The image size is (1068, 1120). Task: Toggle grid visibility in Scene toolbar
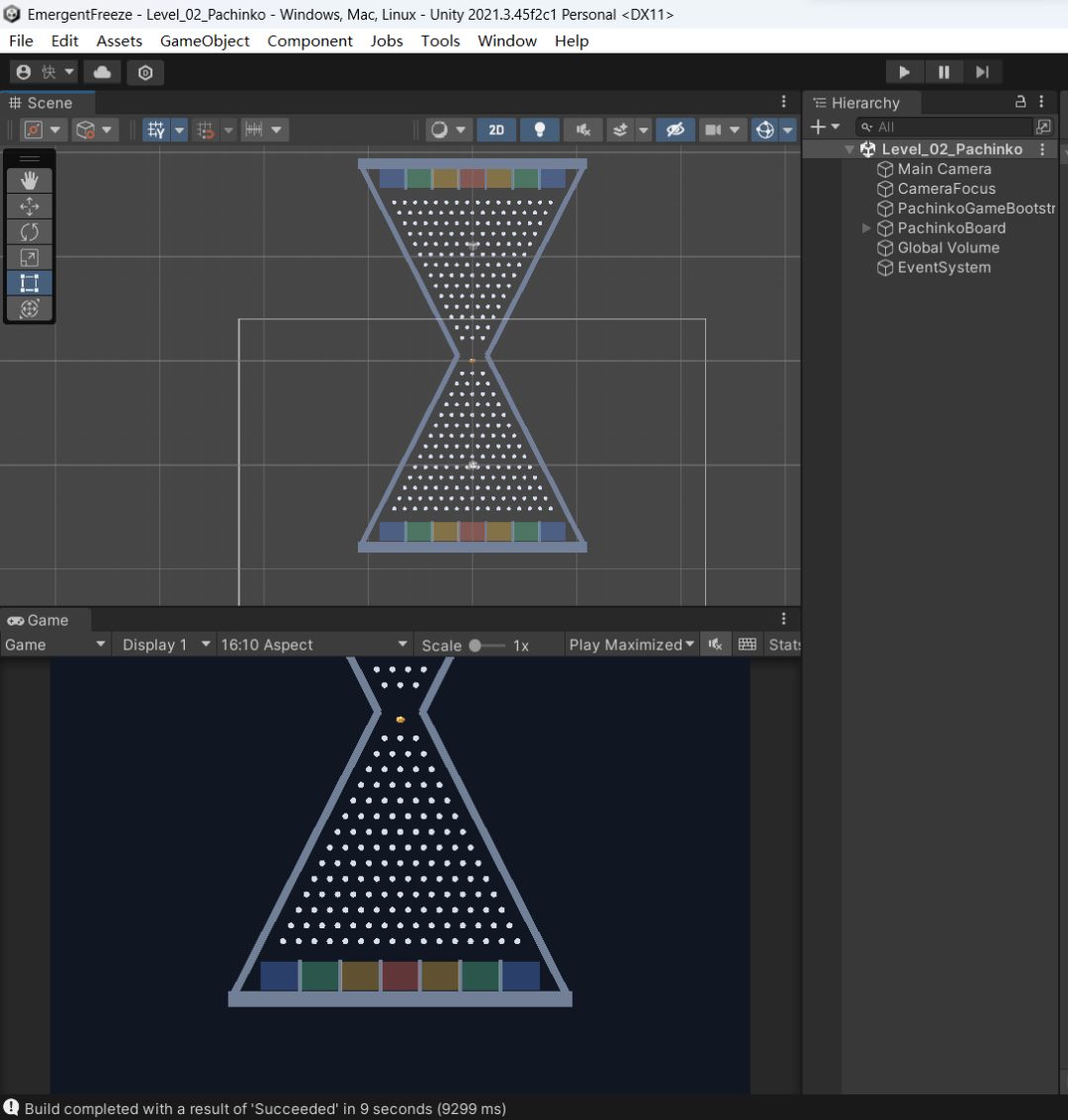[155, 129]
